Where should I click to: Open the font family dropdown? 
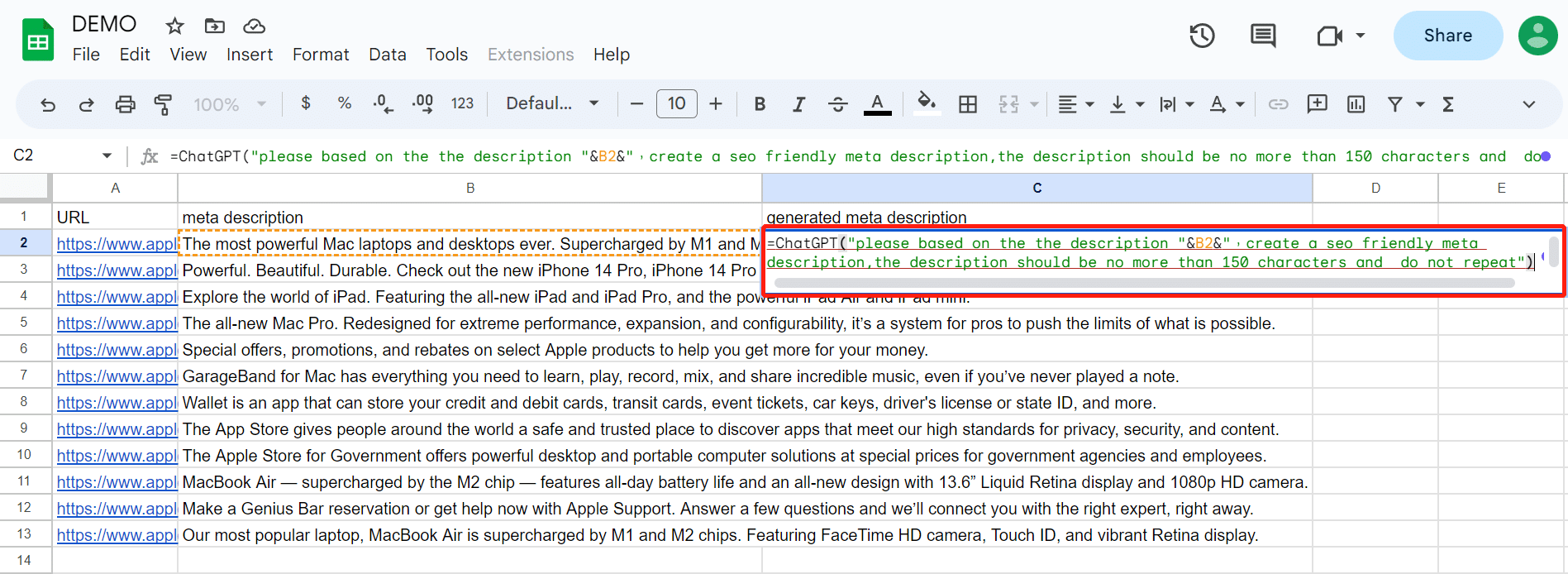(551, 104)
